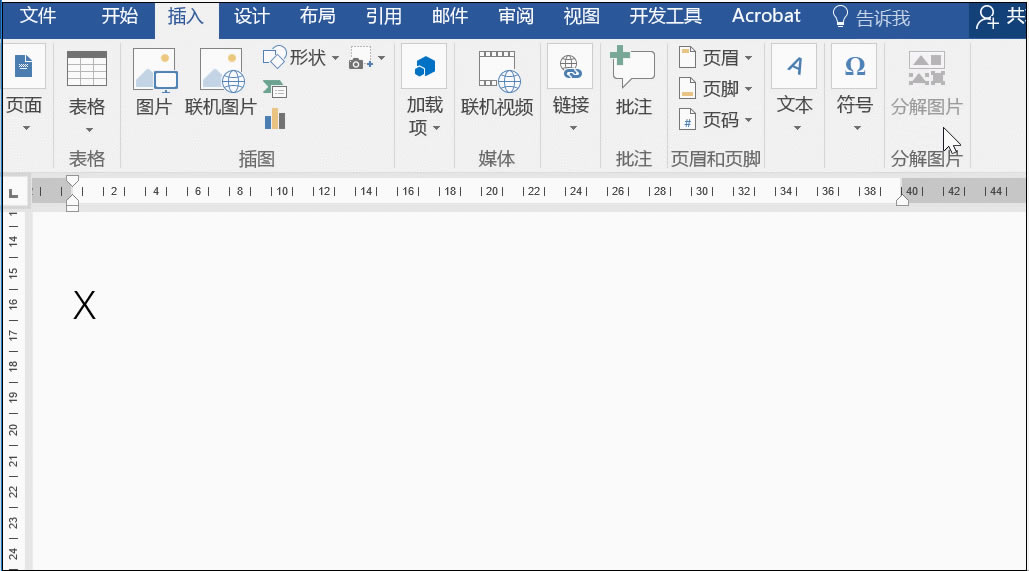Open the 页眉 dropdown arrow

[x=748, y=58]
